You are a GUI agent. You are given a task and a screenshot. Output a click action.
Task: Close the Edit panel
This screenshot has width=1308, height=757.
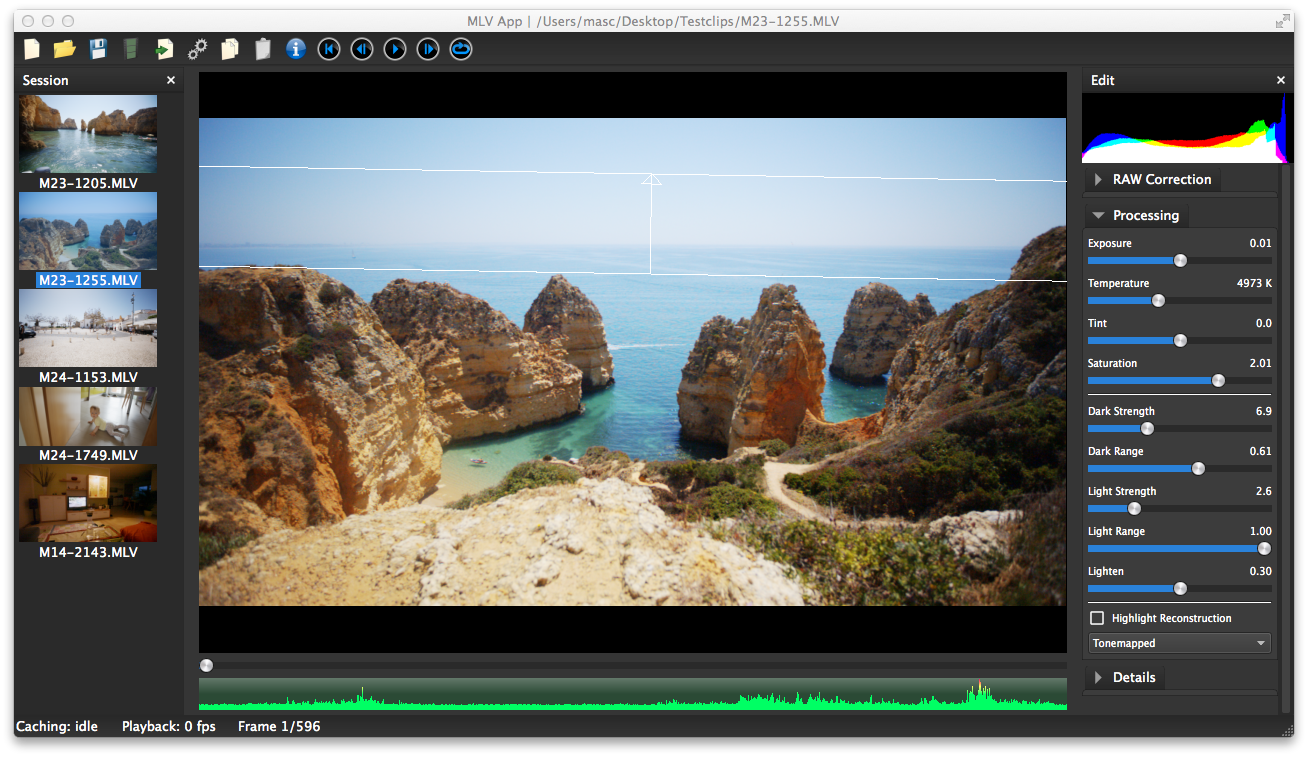(x=1281, y=80)
